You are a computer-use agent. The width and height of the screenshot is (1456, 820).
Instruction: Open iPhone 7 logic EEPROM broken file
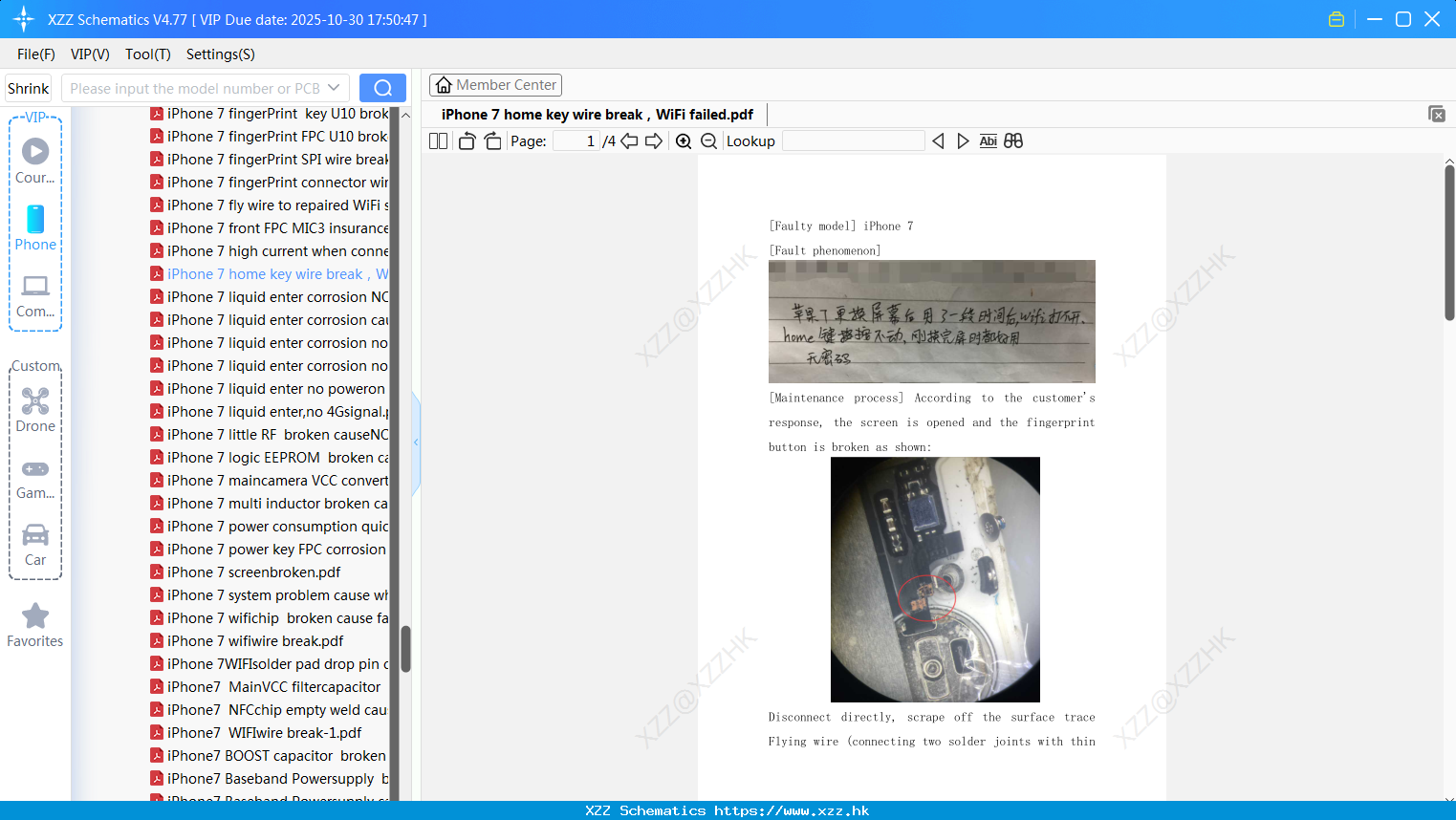click(x=269, y=458)
